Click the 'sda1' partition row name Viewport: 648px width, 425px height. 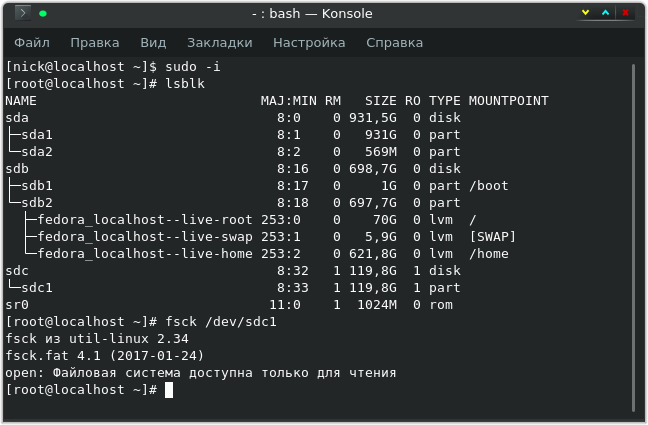37,135
